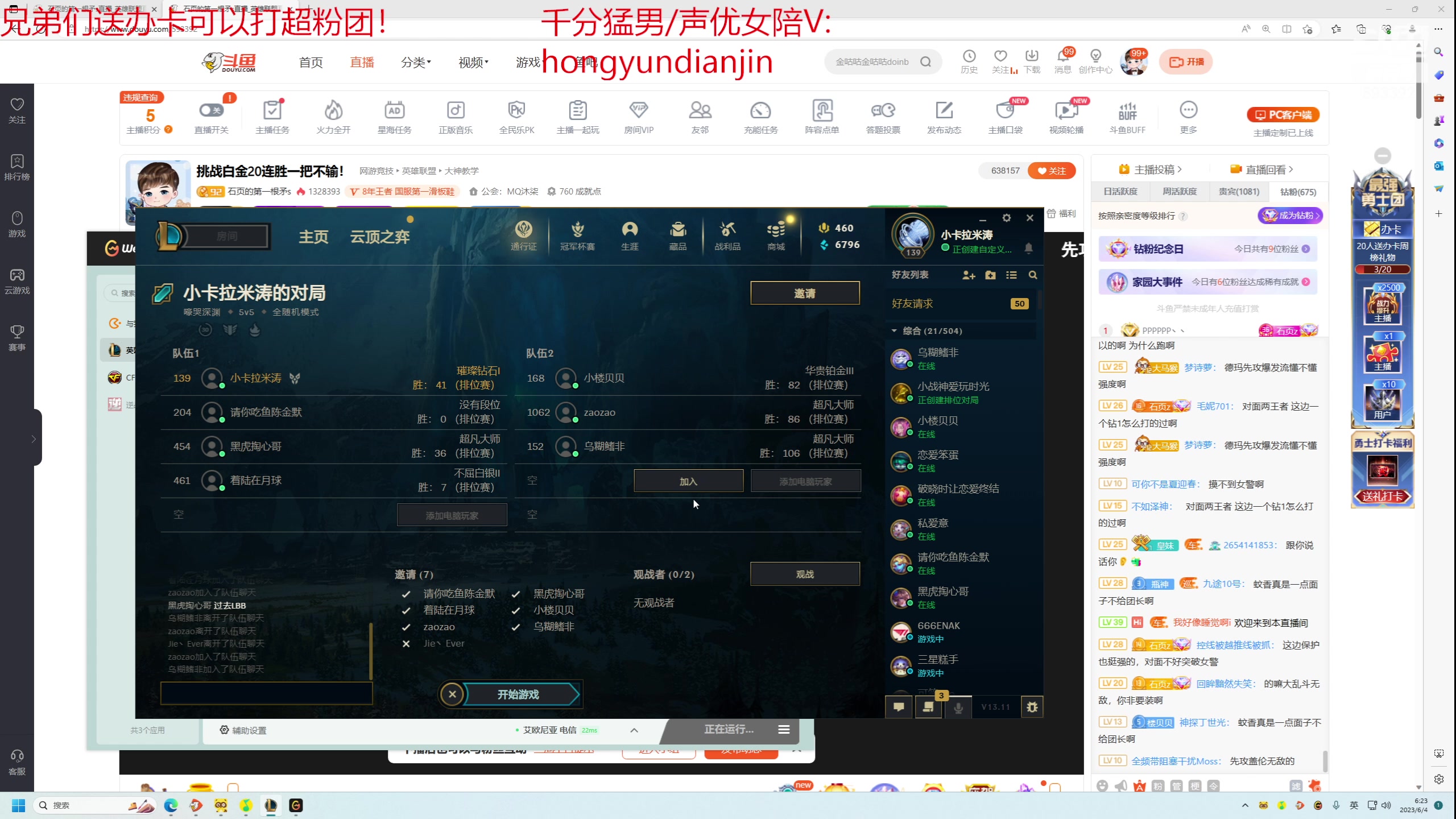Image resolution: width=1456 pixels, height=819 pixels.
Task: Select the 贵宾(1081) tab
Action: pos(1239,192)
